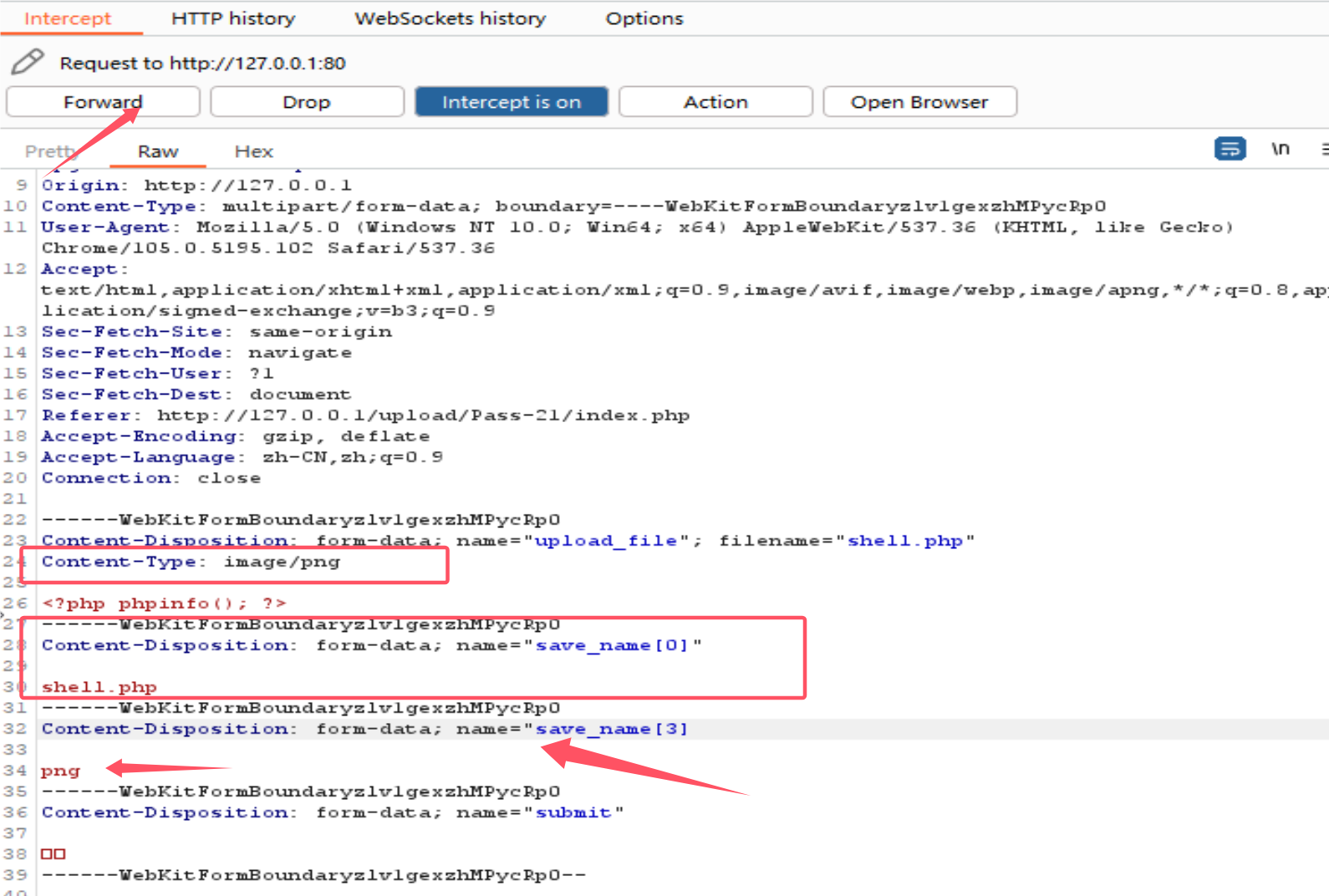Click the Accept-Encoding gzip, deflate line

(236, 436)
